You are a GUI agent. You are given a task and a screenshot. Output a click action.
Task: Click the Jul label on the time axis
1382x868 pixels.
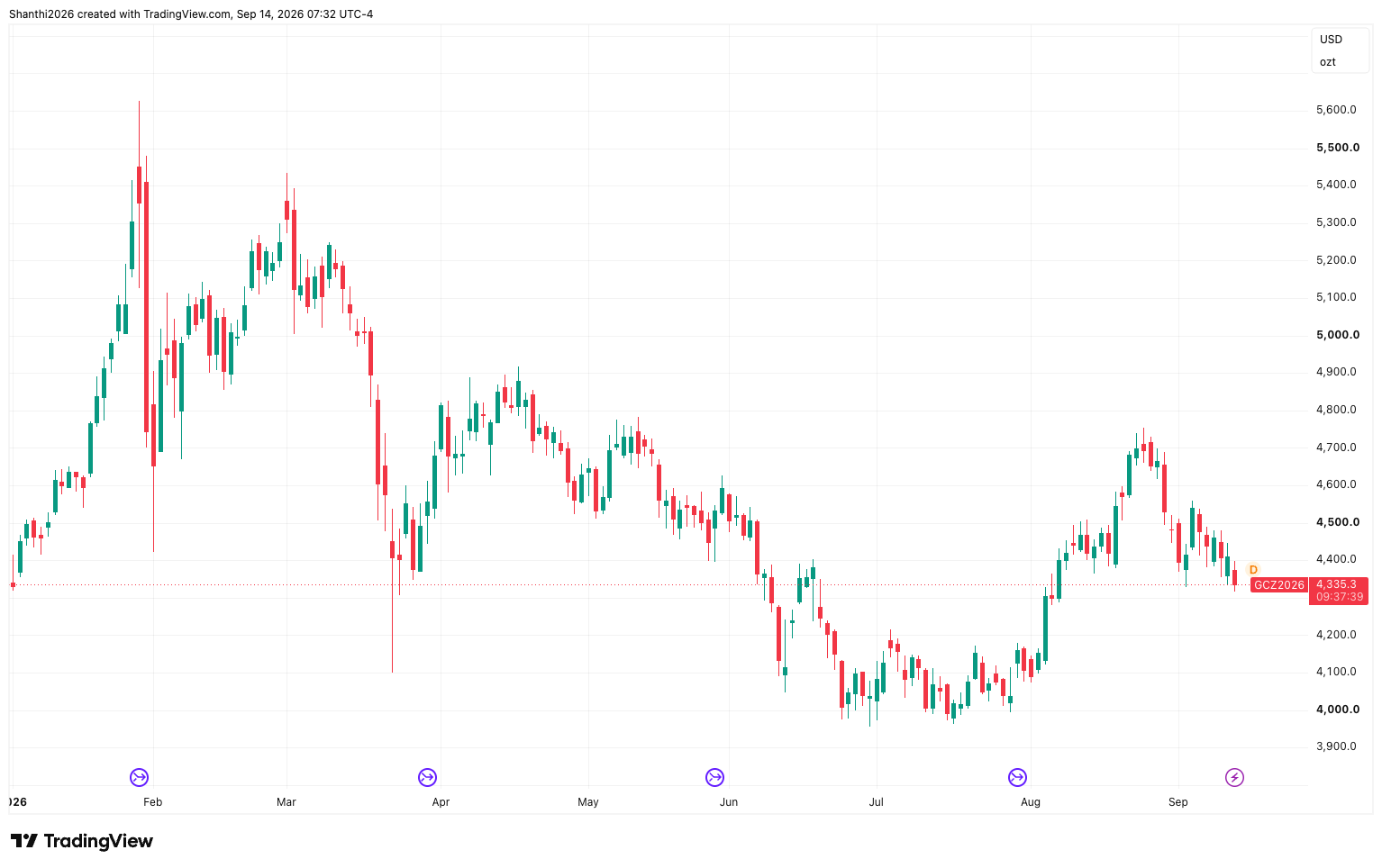[876, 802]
